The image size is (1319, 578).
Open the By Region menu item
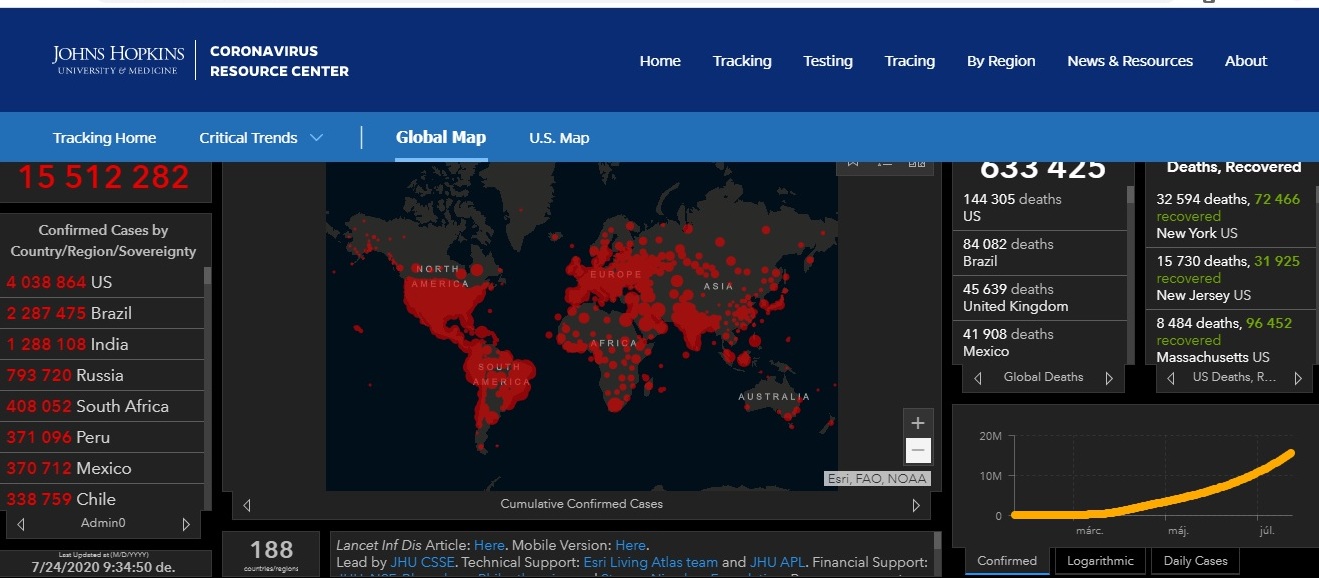click(x=1001, y=61)
